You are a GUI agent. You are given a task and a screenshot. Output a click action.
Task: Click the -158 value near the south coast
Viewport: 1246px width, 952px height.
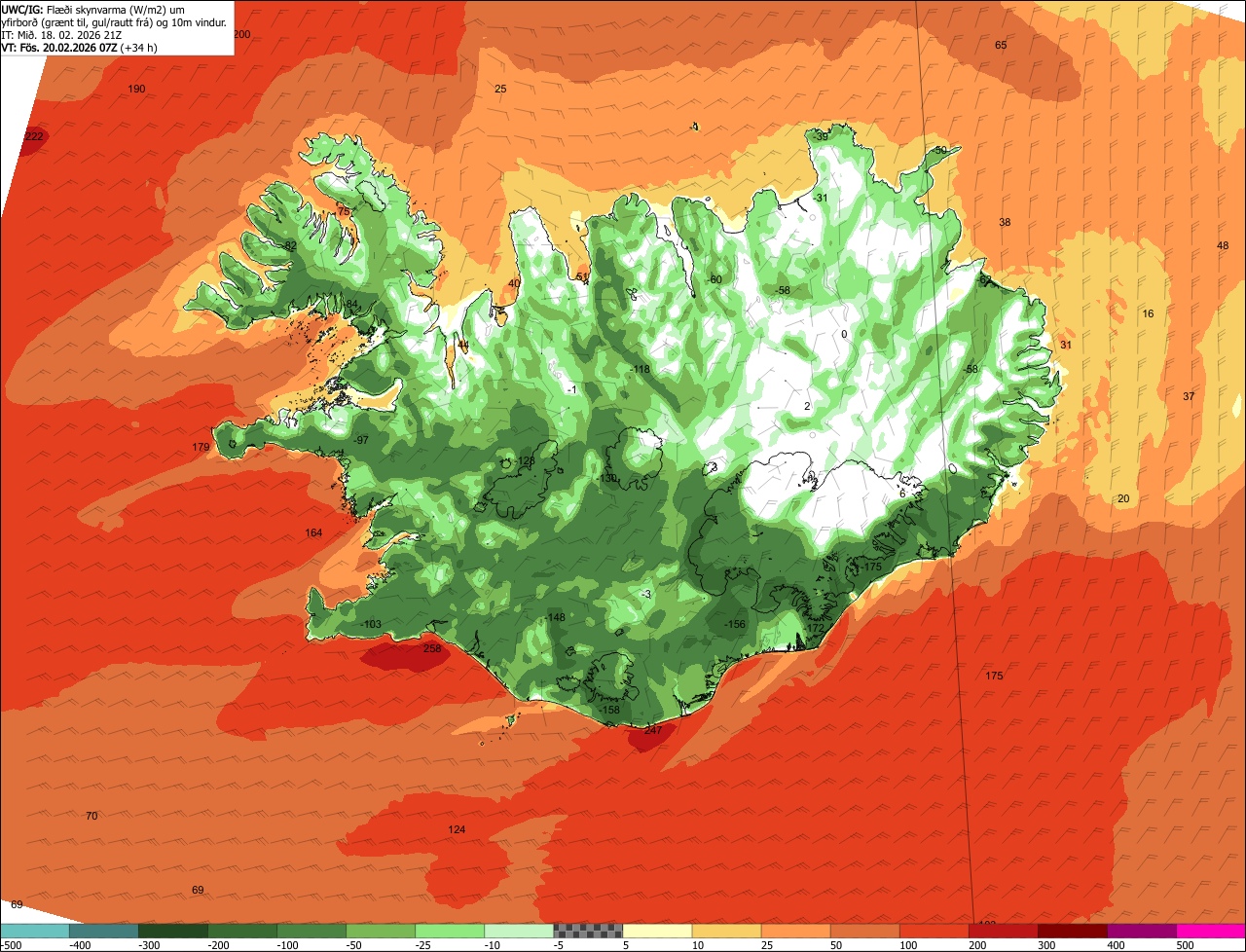[609, 710]
